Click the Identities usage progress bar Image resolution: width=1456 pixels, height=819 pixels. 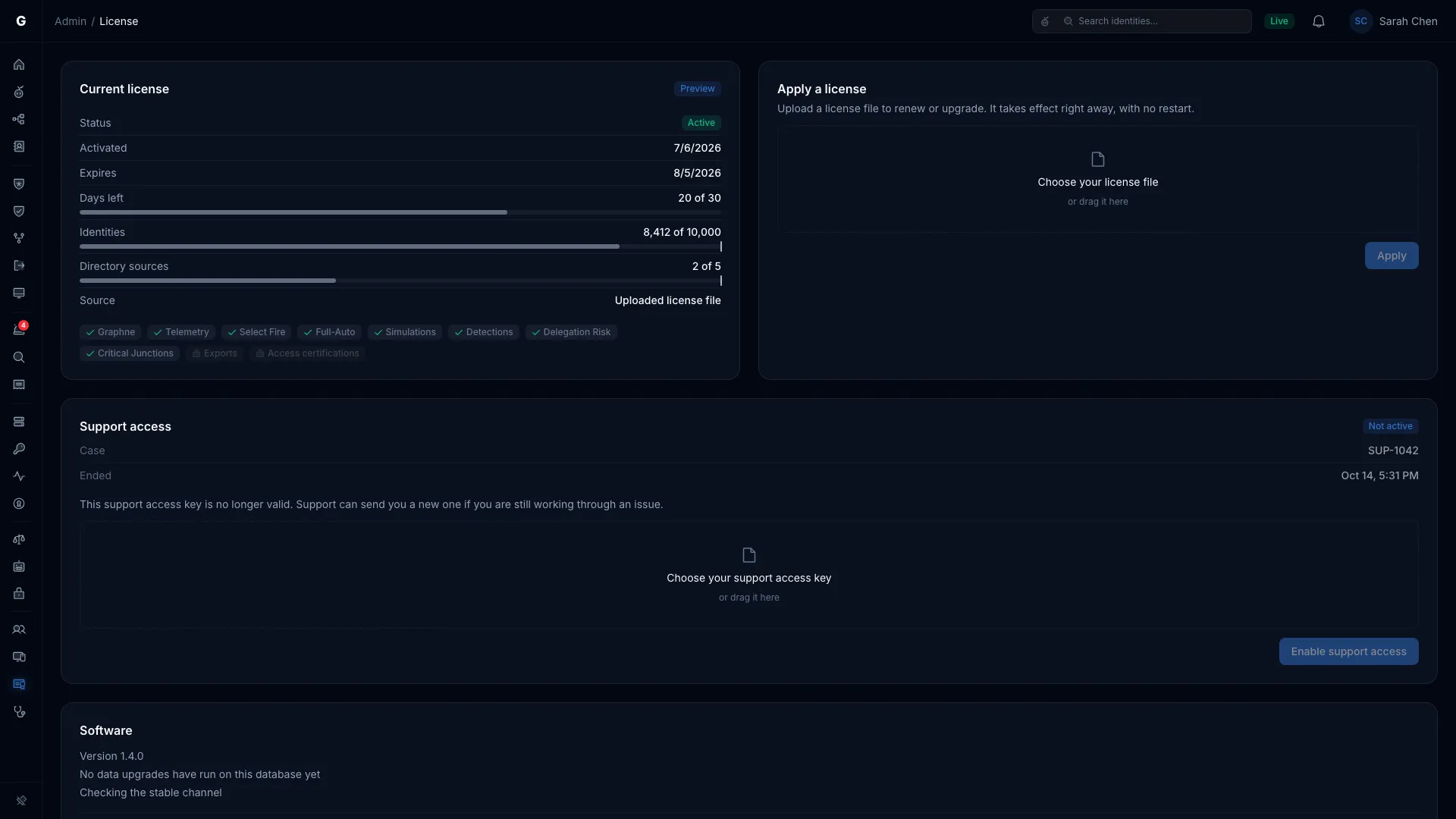tap(400, 247)
